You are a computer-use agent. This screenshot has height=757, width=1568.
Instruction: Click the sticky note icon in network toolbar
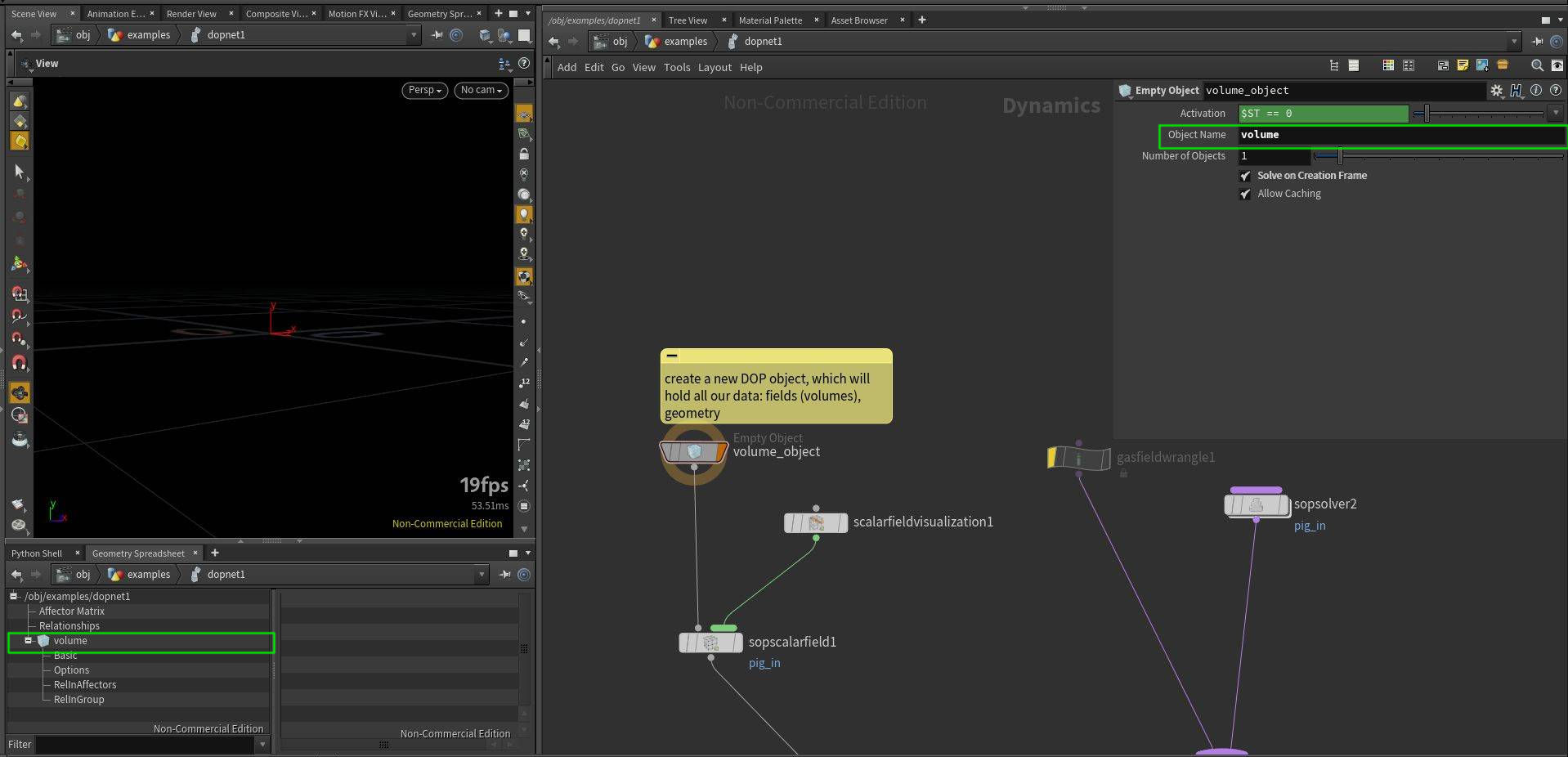click(x=1463, y=65)
